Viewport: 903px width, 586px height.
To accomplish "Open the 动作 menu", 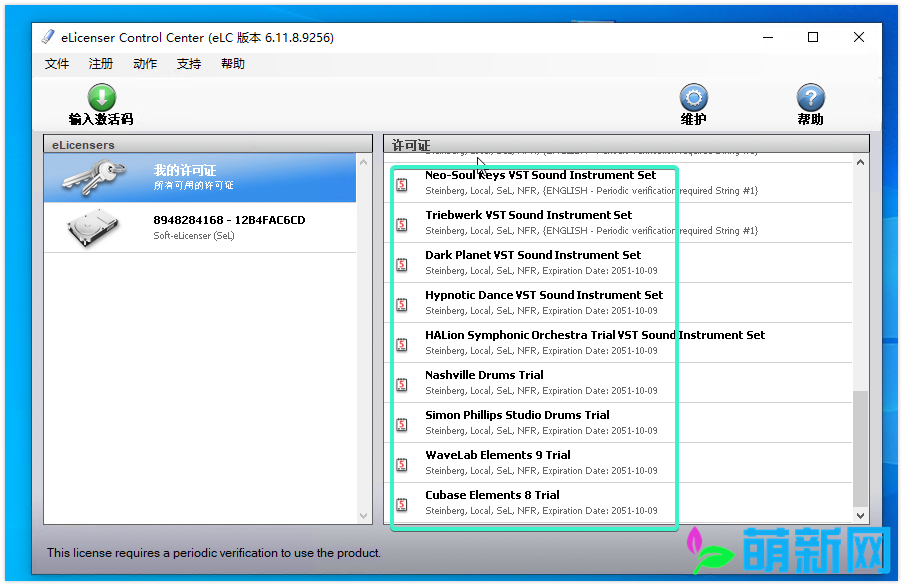I will (145, 64).
